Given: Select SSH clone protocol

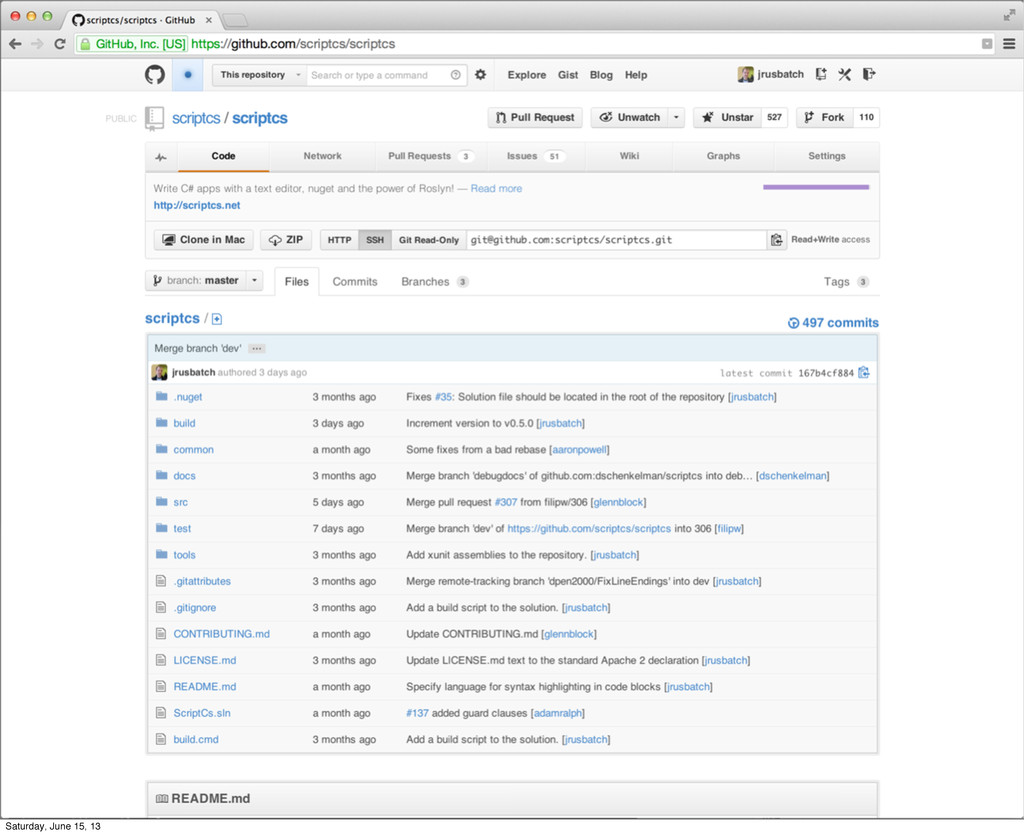Looking at the screenshot, I should point(375,240).
